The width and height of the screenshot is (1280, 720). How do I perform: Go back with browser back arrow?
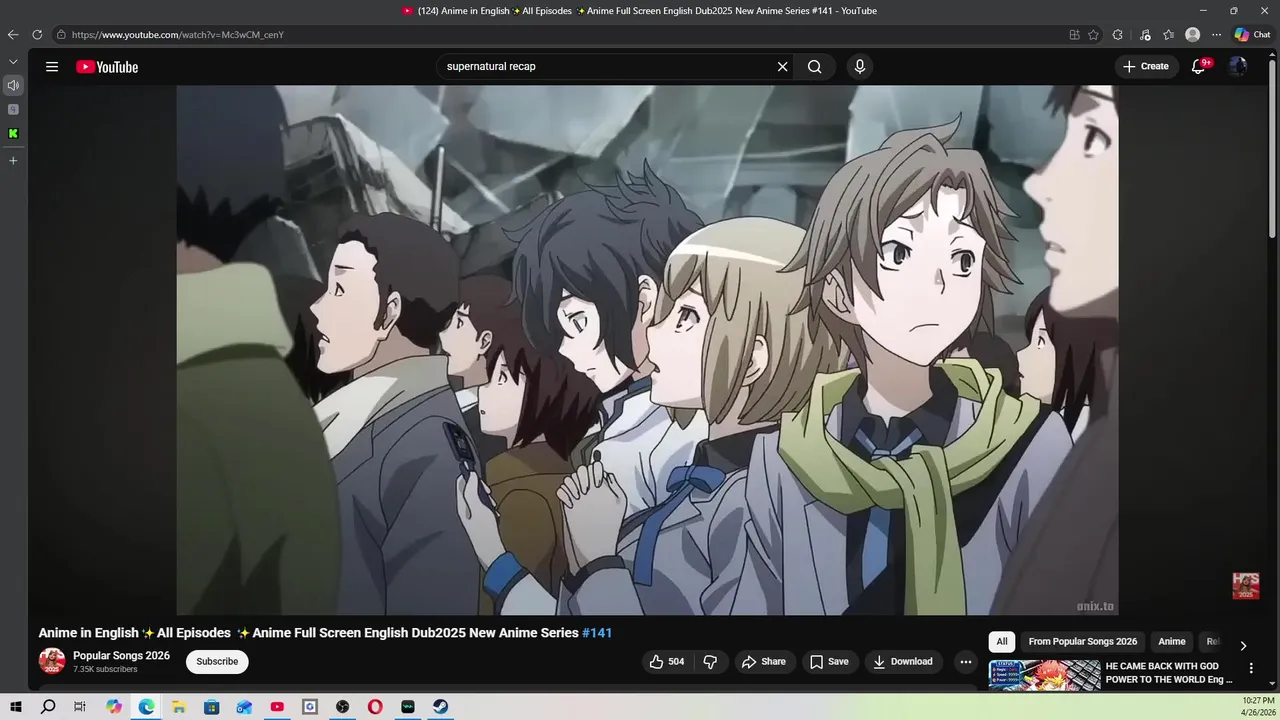[x=13, y=35]
